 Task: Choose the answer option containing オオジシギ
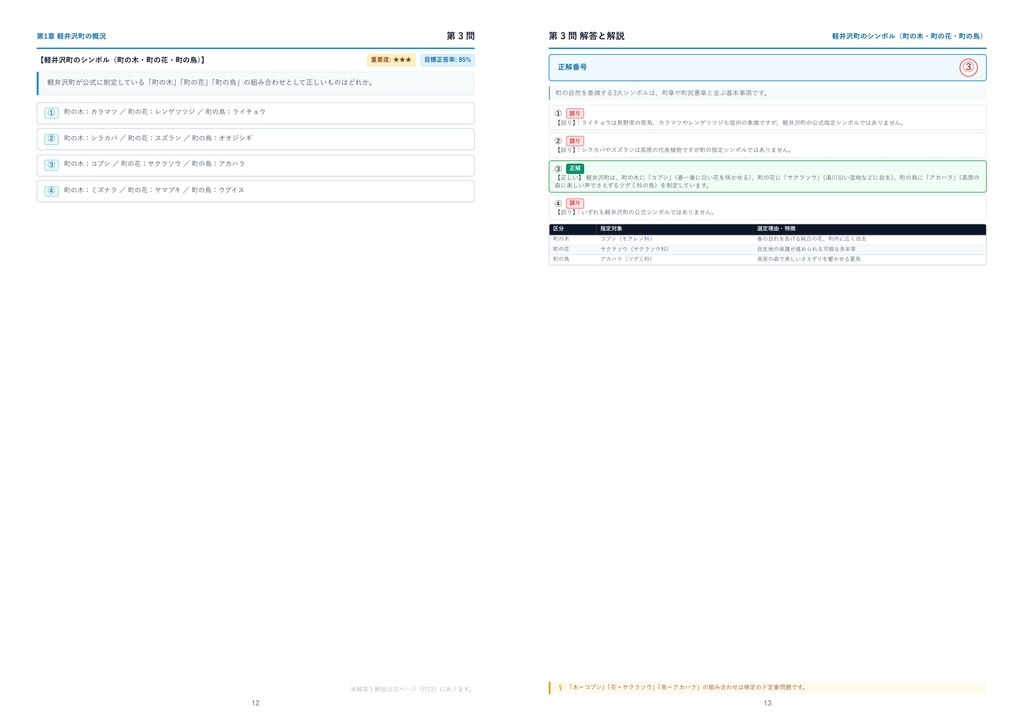coord(255,139)
